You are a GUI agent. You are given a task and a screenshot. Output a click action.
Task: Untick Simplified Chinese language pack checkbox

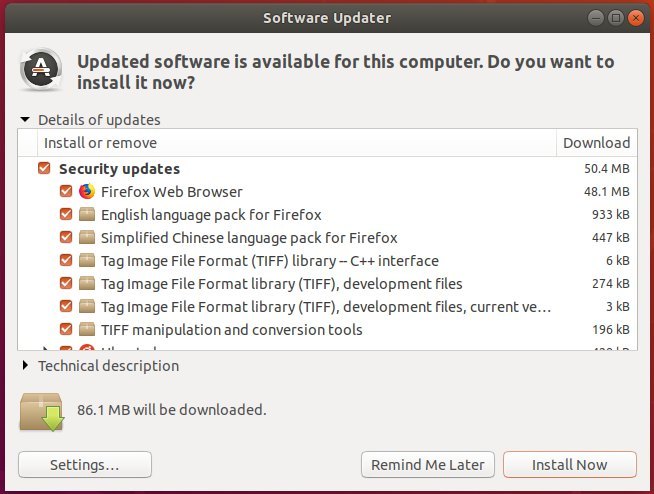[66, 237]
